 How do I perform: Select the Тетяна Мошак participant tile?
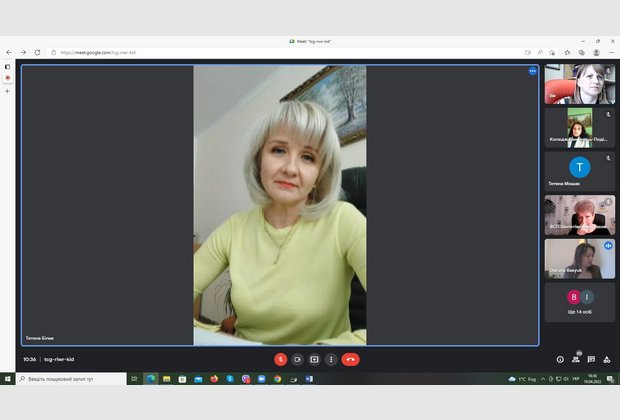[579, 170]
